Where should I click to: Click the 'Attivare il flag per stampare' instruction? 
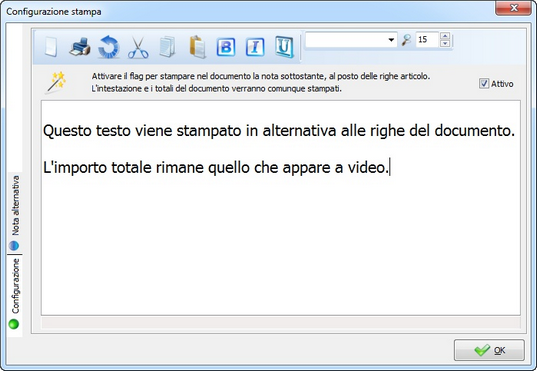261,82
